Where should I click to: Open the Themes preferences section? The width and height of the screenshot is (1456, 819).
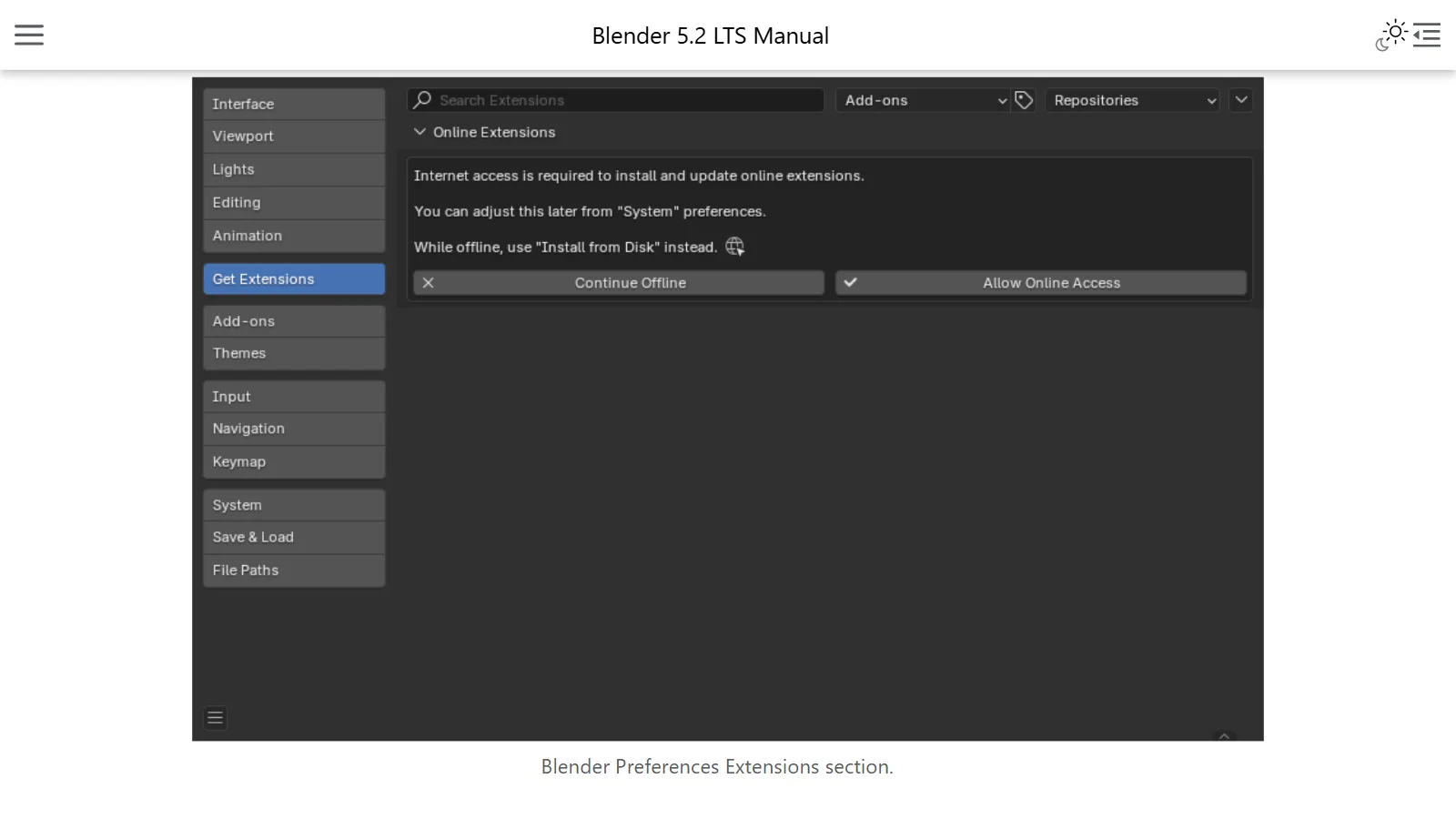(294, 353)
